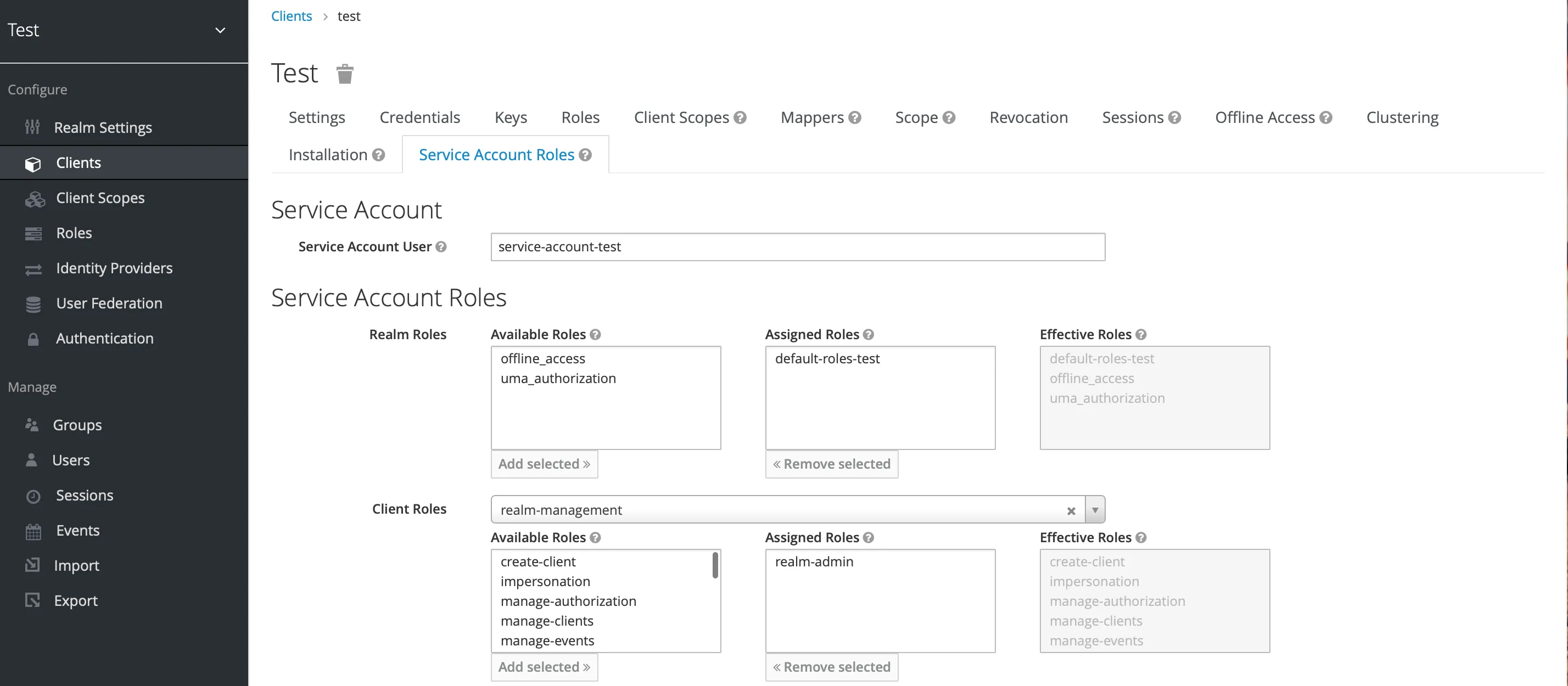The height and width of the screenshot is (686, 1568).
Task: Click the Authentication lock icon
Action: (33, 339)
